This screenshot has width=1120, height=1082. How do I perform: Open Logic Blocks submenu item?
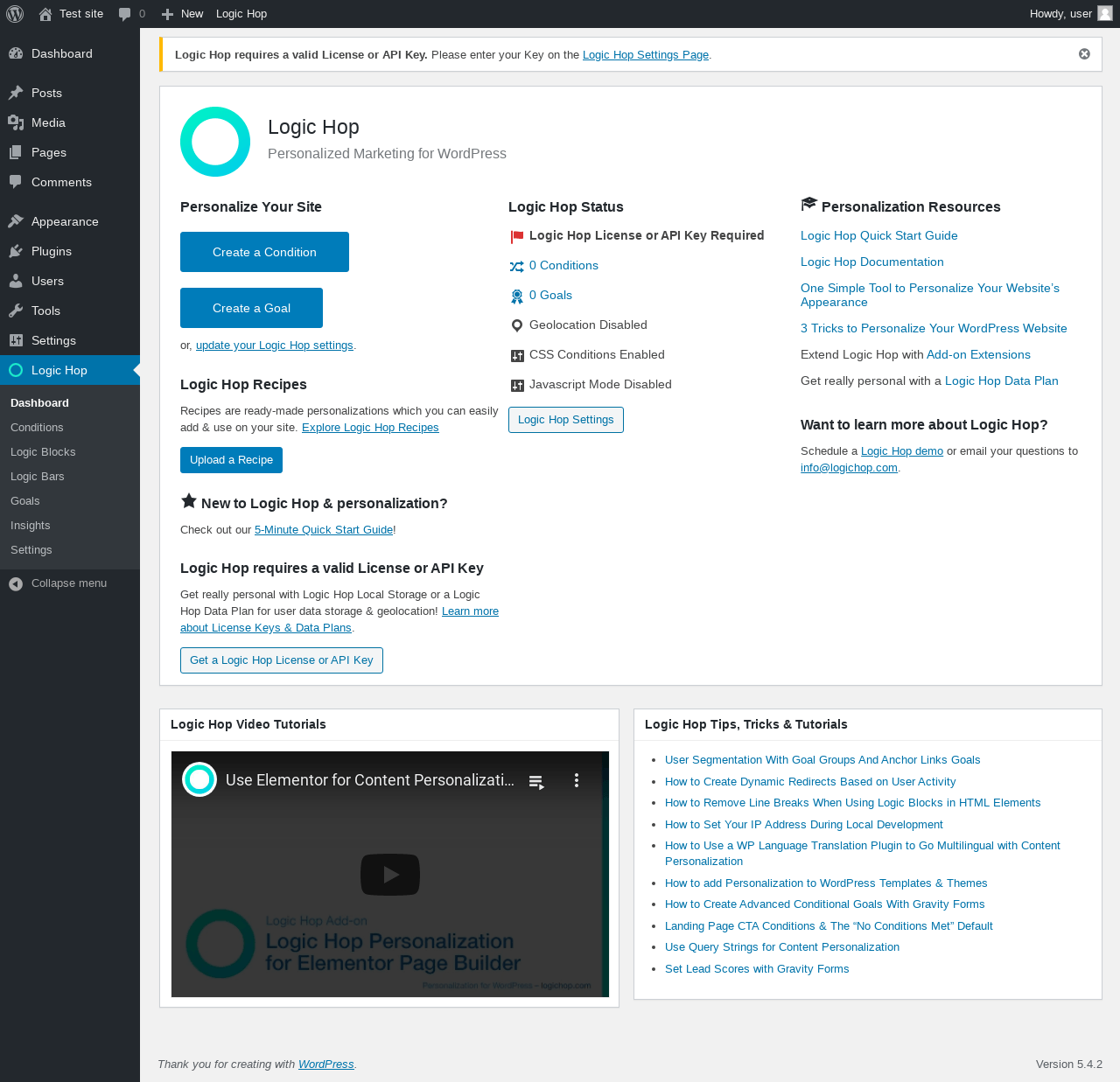tap(43, 452)
